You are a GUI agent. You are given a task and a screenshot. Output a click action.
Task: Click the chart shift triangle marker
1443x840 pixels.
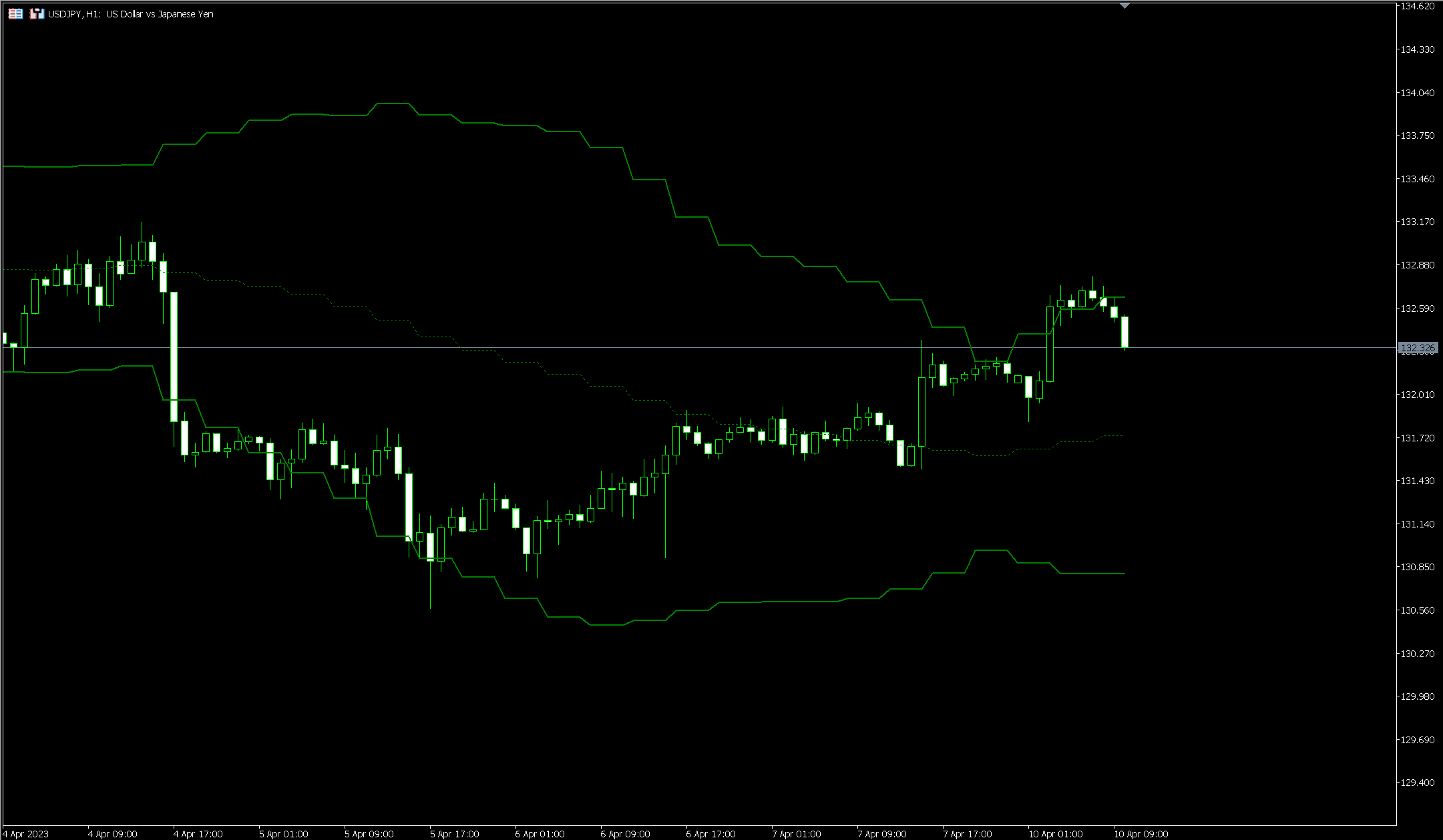(1124, 6)
